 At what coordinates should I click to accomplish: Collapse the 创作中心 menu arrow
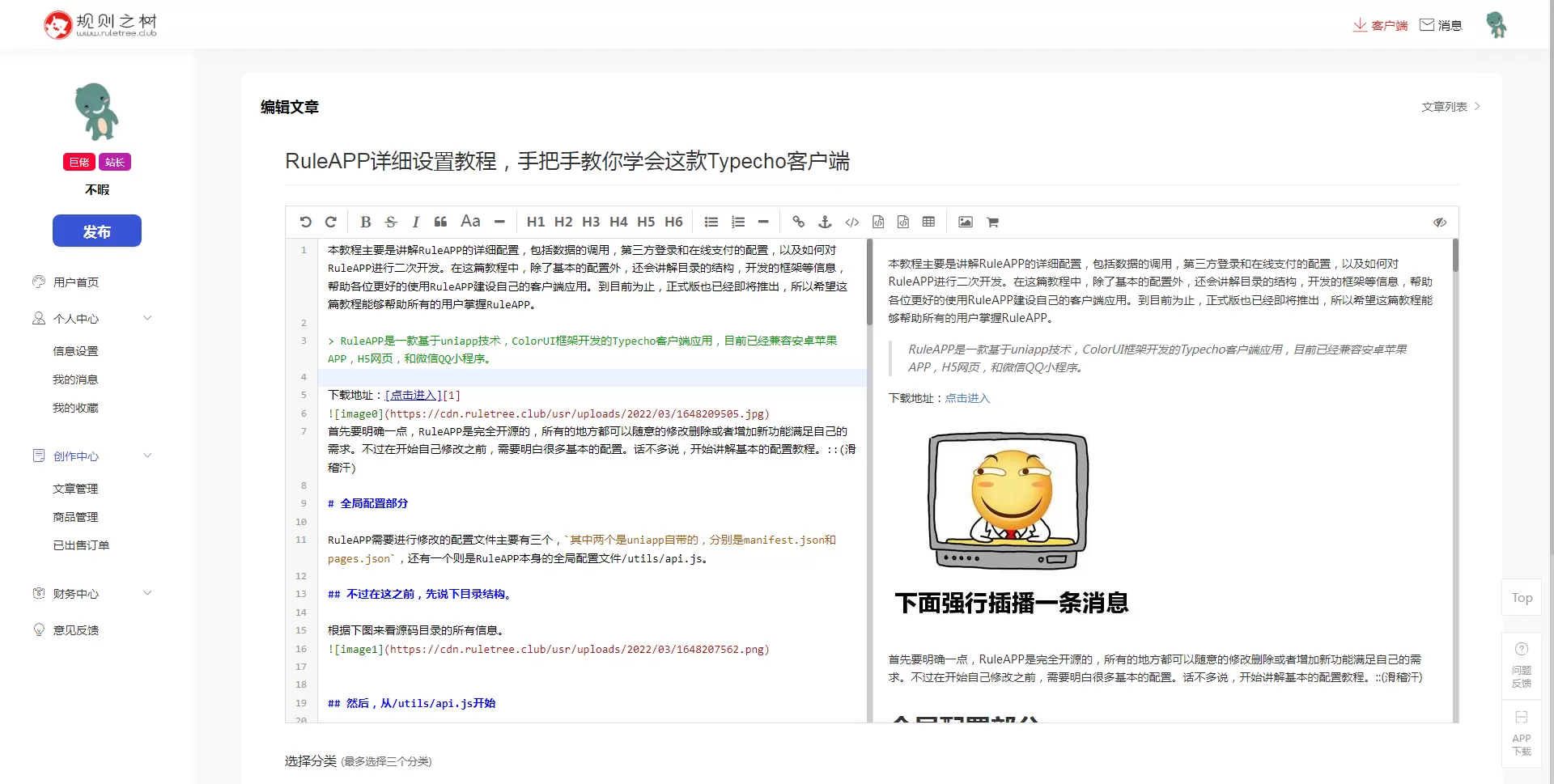pos(147,456)
